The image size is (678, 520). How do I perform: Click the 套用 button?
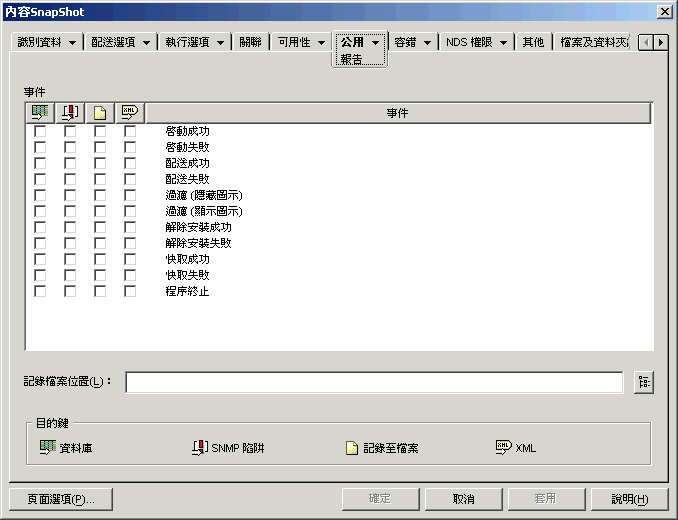547,499
